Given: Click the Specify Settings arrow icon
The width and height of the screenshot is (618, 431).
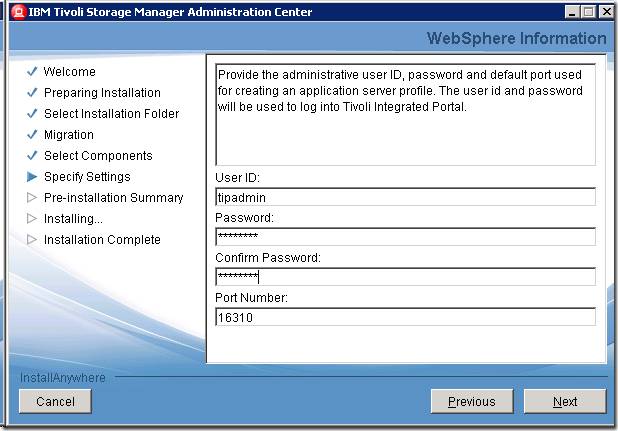Looking at the screenshot, I should [32, 177].
